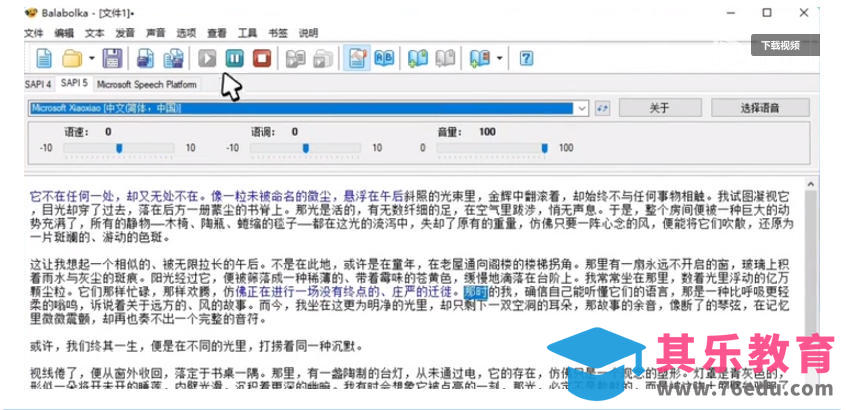Click the text area scrollbar up arrow
Screen dimensions: 846x410
(810, 184)
